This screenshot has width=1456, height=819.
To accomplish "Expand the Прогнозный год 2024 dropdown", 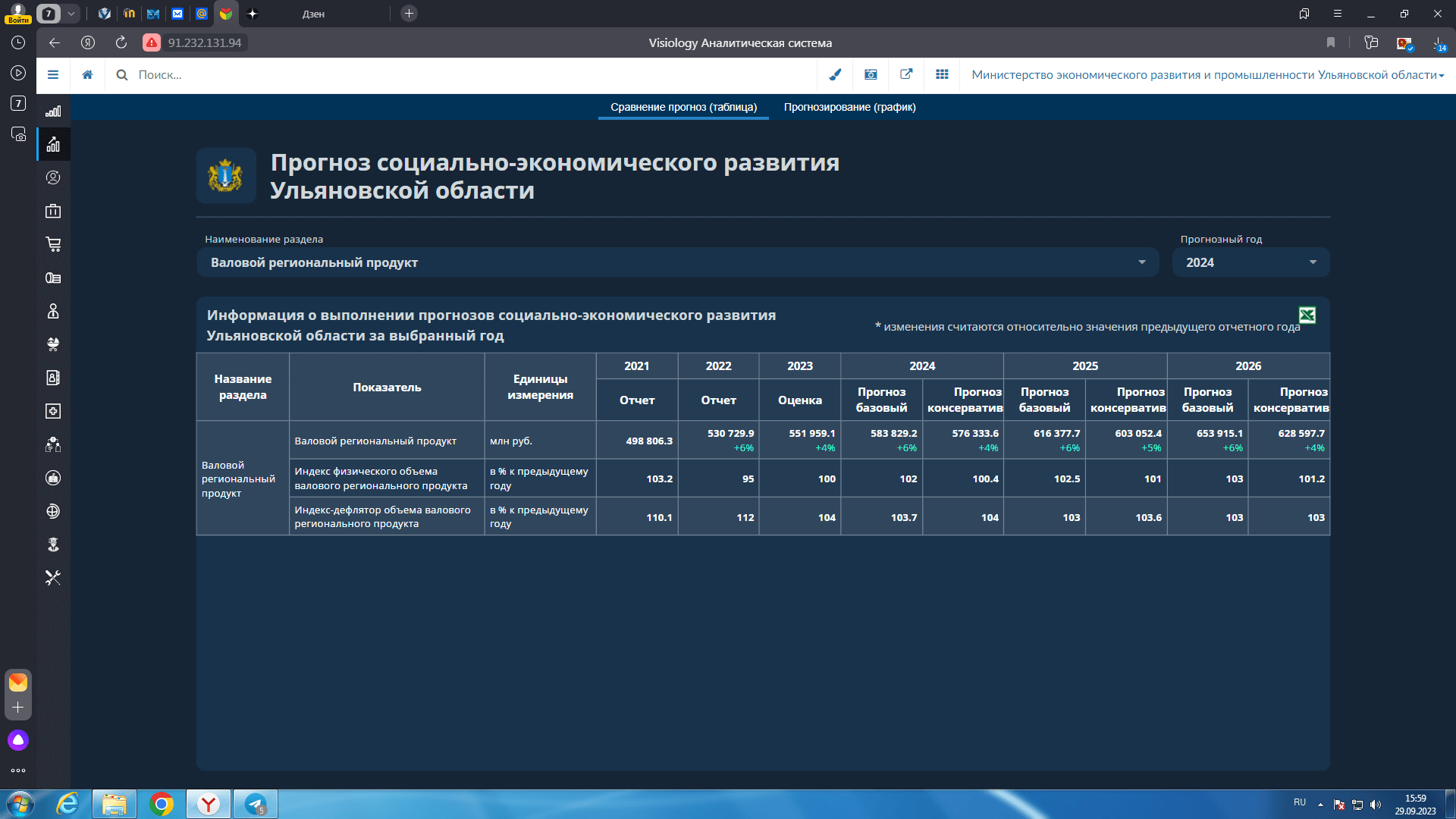I will point(1250,262).
